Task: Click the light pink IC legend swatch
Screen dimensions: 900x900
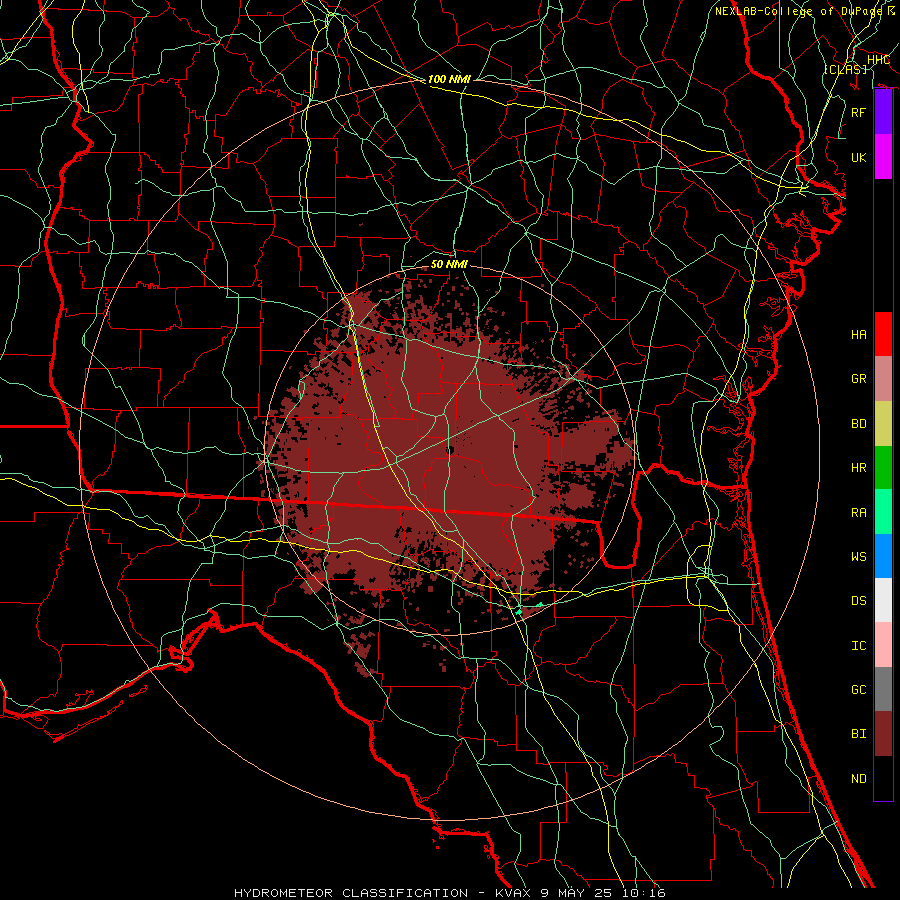Action: tap(883, 645)
